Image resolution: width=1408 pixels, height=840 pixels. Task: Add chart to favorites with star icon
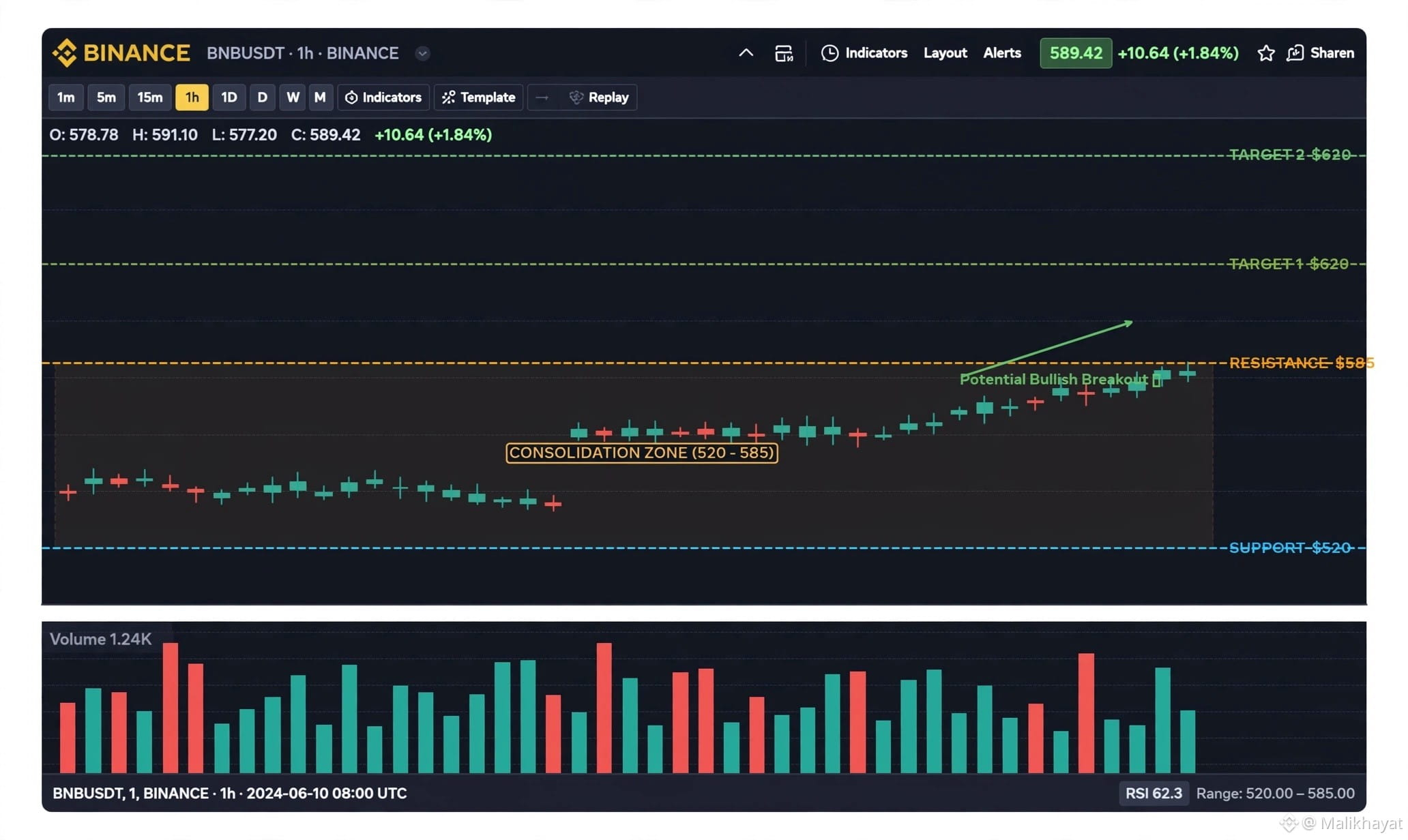pyautogui.click(x=1265, y=53)
